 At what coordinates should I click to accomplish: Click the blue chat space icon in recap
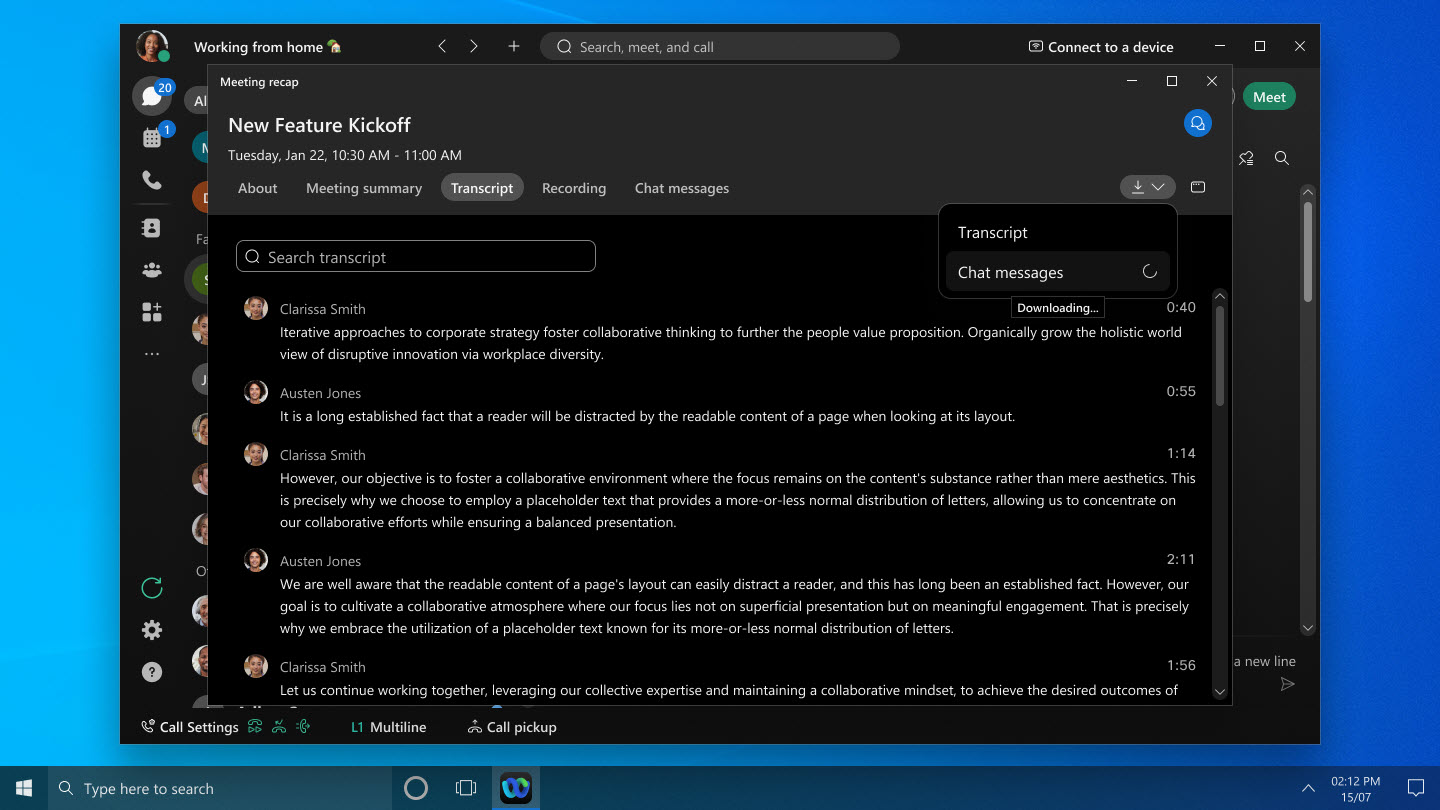pyautogui.click(x=1198, y=123)
